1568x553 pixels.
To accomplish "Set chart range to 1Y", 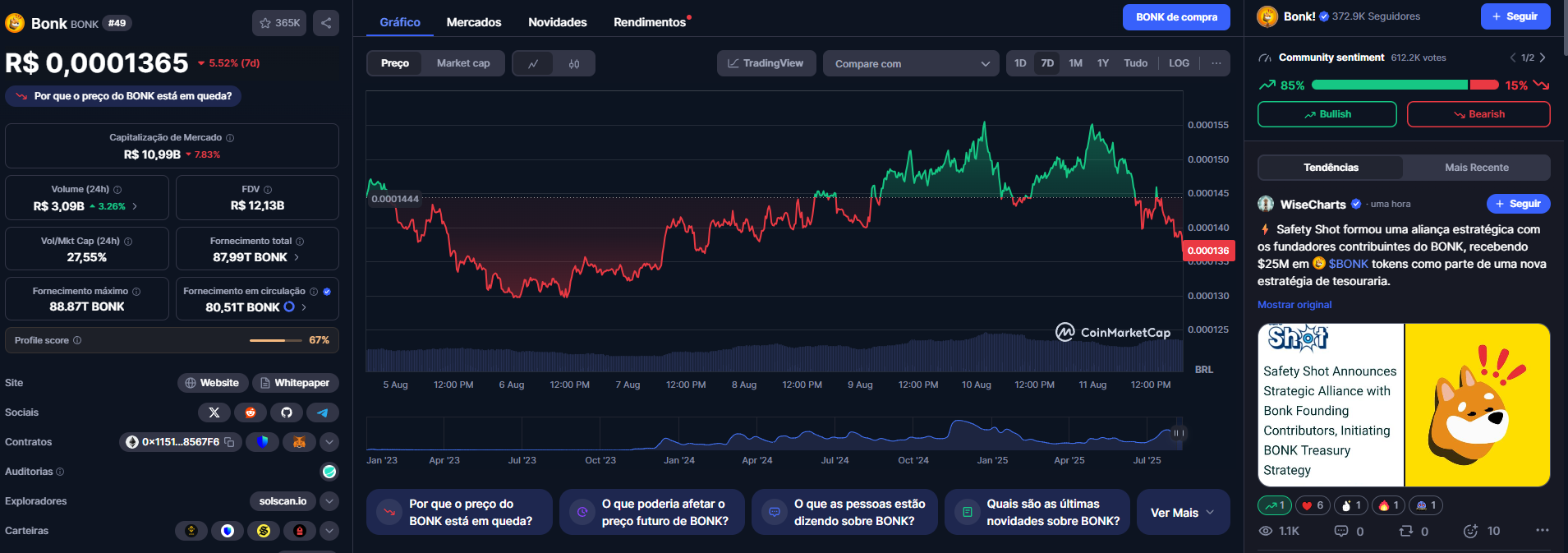I will pos(1103,63).
